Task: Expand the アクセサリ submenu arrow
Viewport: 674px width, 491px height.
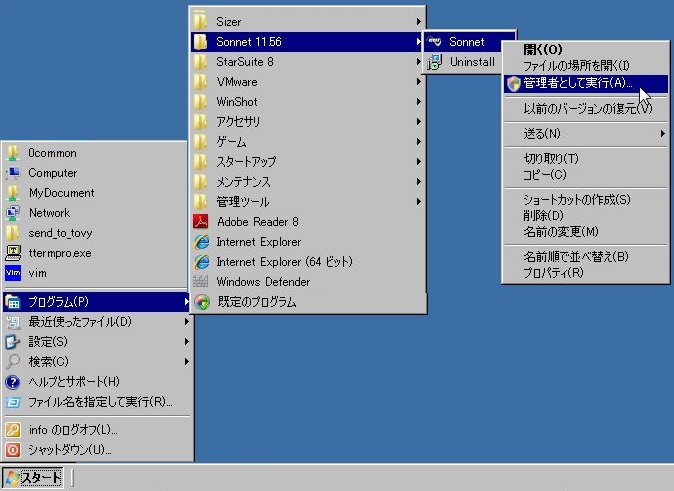Action: (418, 122)
